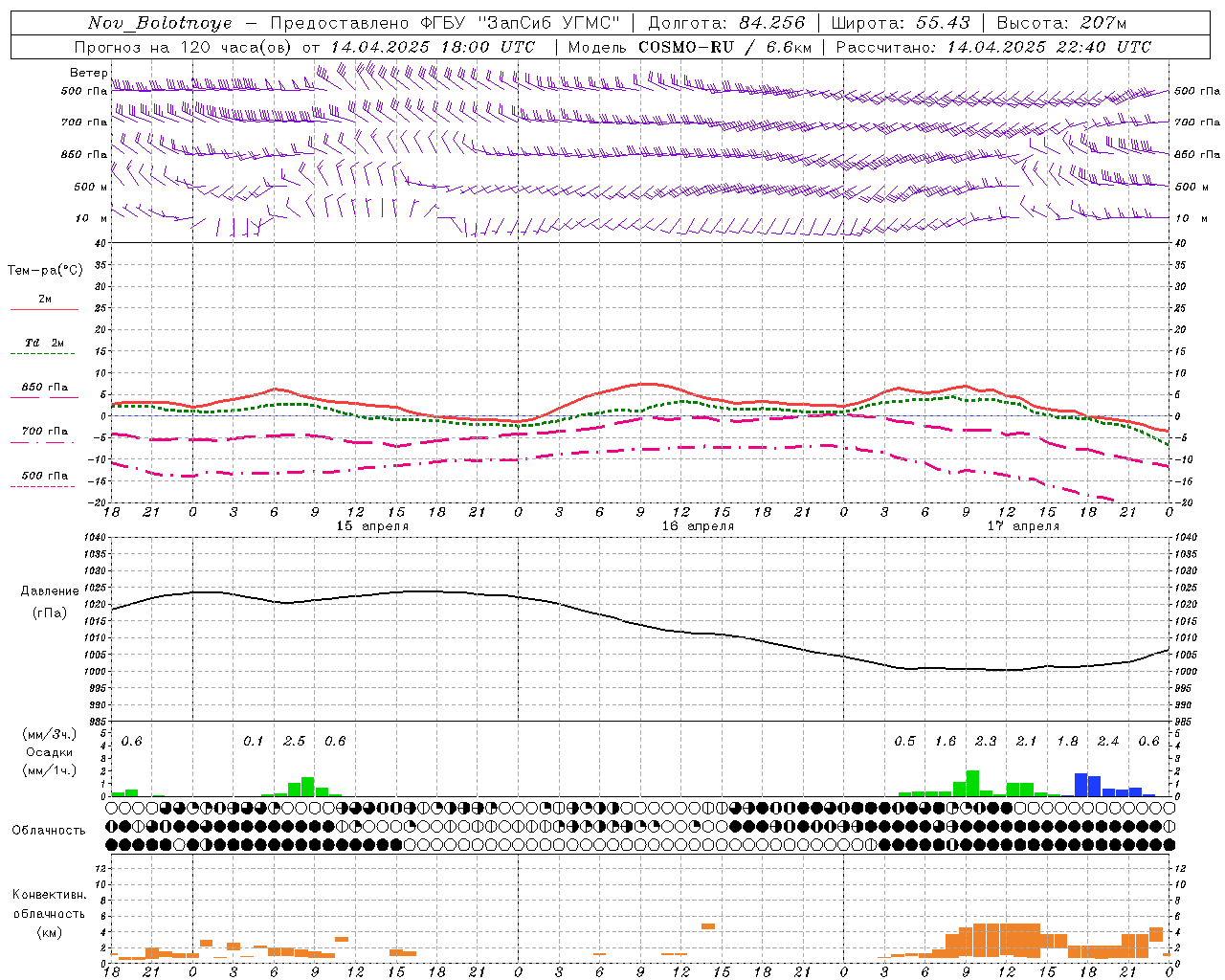The height and width of the screenshot is (980, 1225).
Task: Click the Широта: 55.43 header field
Action: pos(901,23)
